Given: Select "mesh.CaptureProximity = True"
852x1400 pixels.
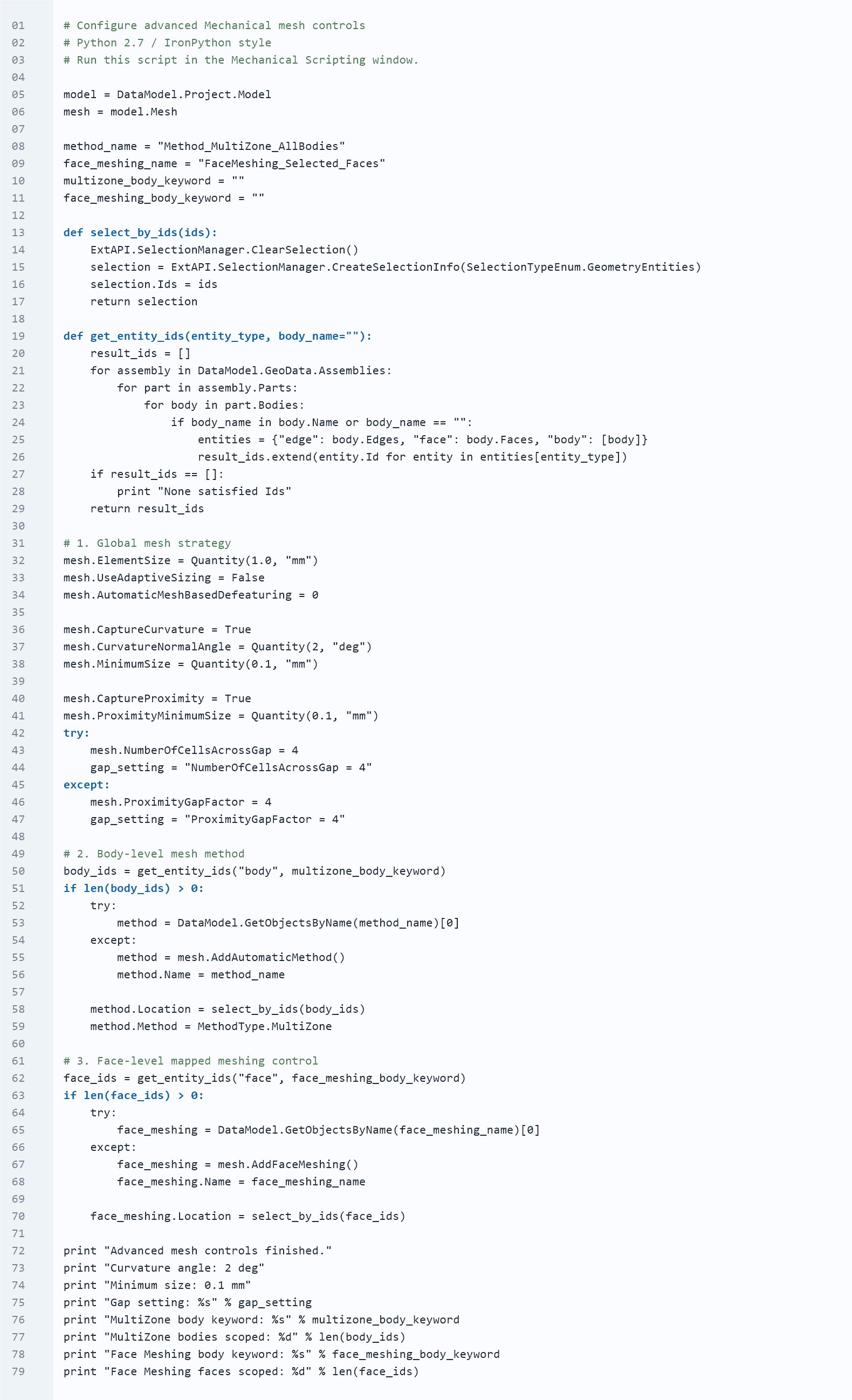Looking at the screenshot, I should click(x=157, y=698).
